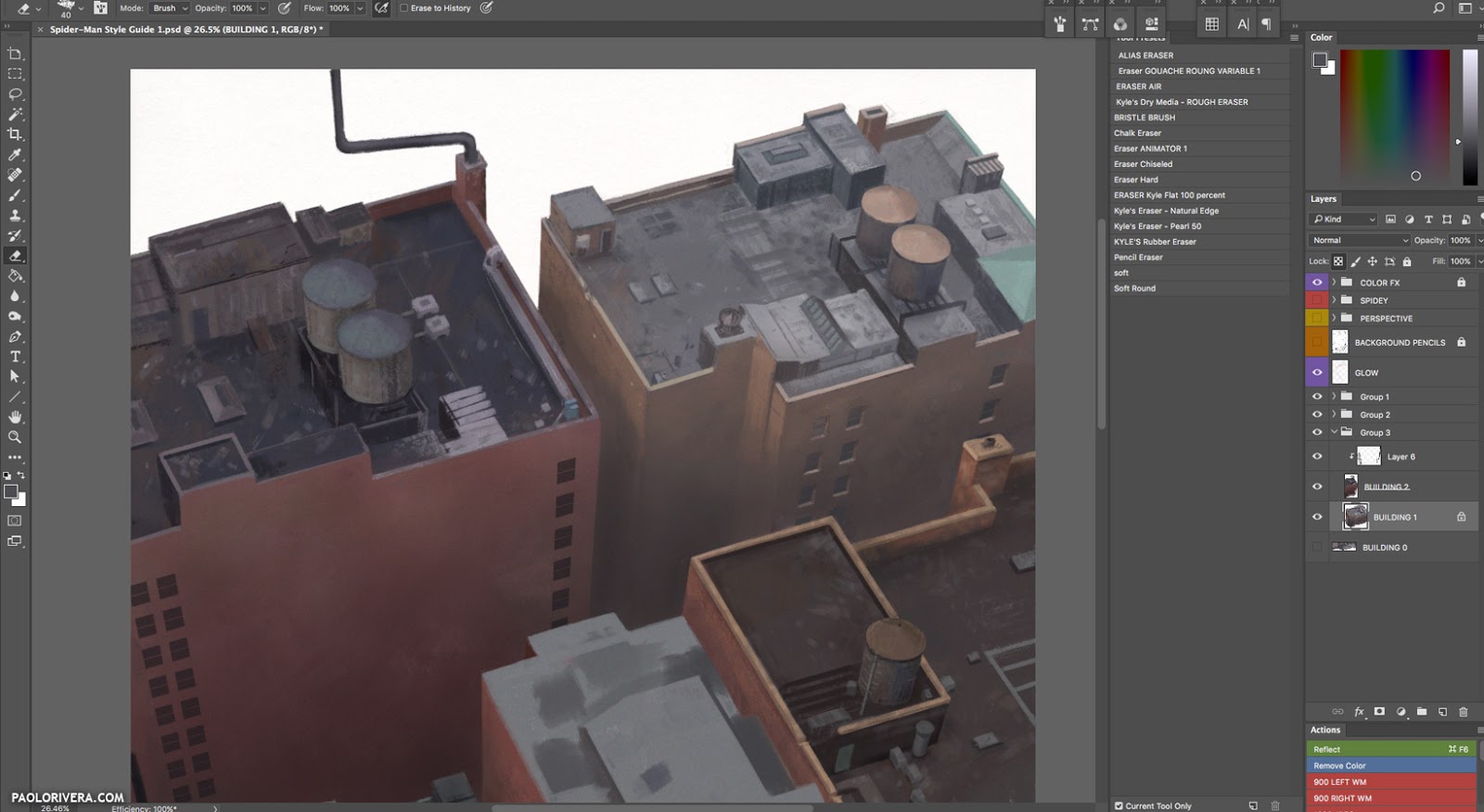Select the Type tool
The height and width of the screenshot is (812, 1484).
point(15,357)
